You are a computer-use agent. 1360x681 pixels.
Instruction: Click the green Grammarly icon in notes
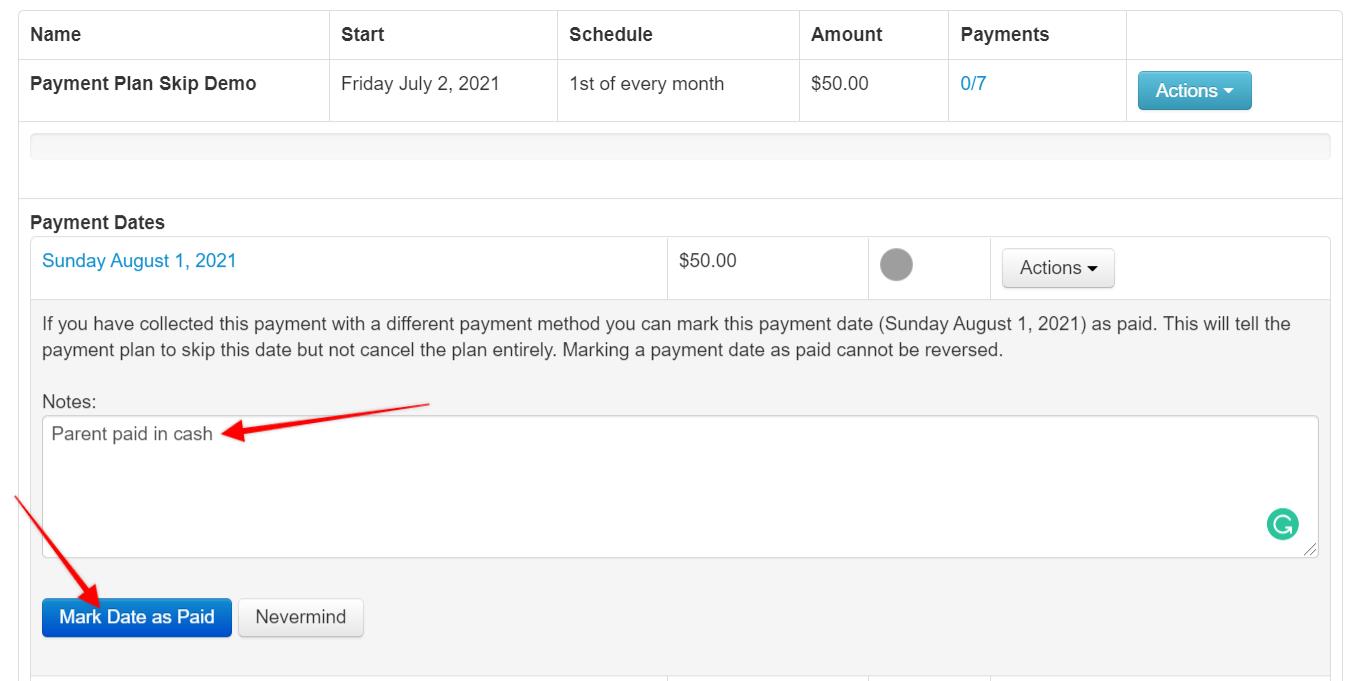(1283, 524)
